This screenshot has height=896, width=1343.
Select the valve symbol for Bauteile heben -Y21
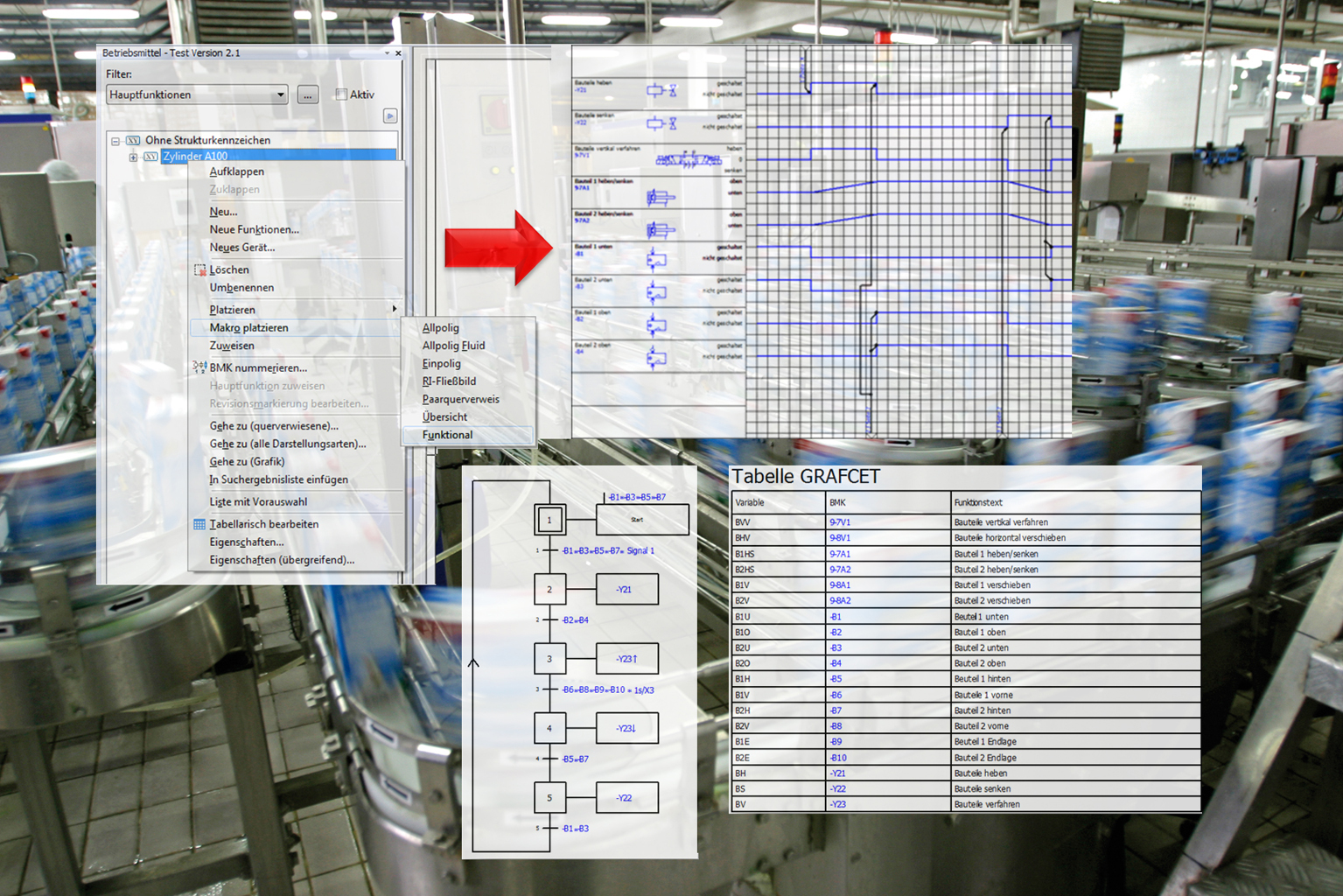pyautogui.click(x=661, y=90)
